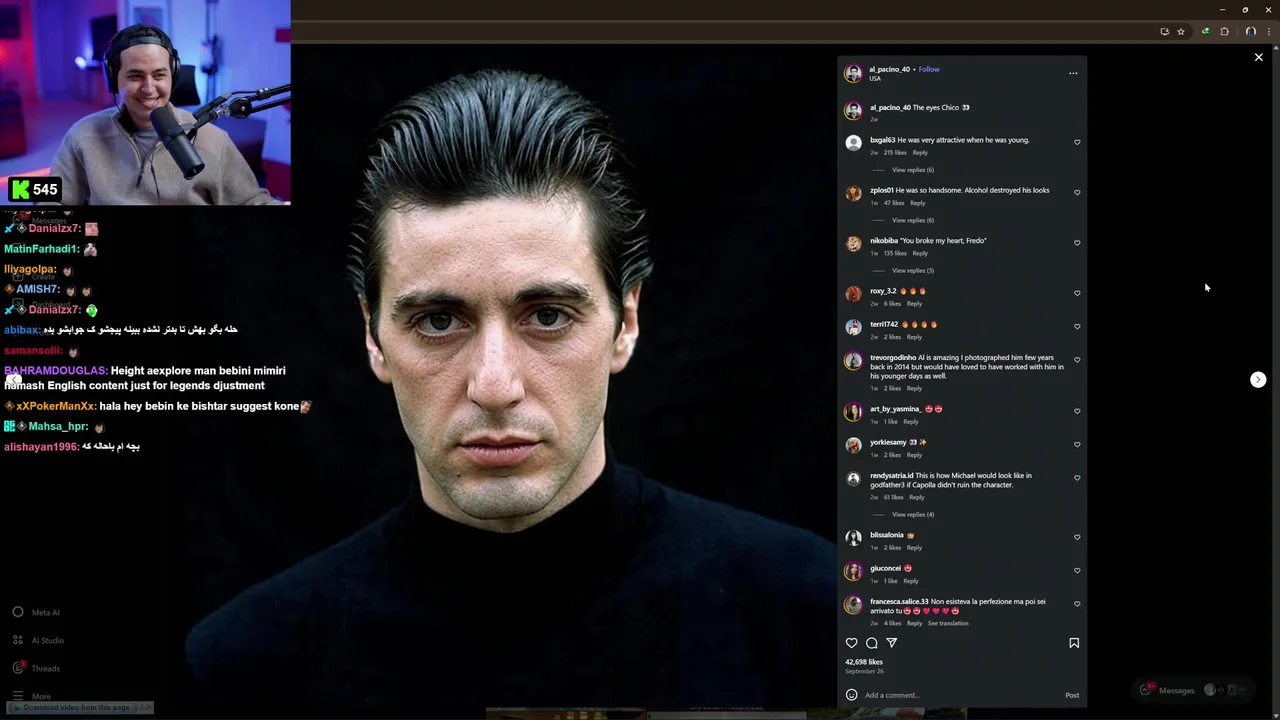Expand the 4 replies under rendysatria.id's comment

pyautogui.click(x=912, y=514)
